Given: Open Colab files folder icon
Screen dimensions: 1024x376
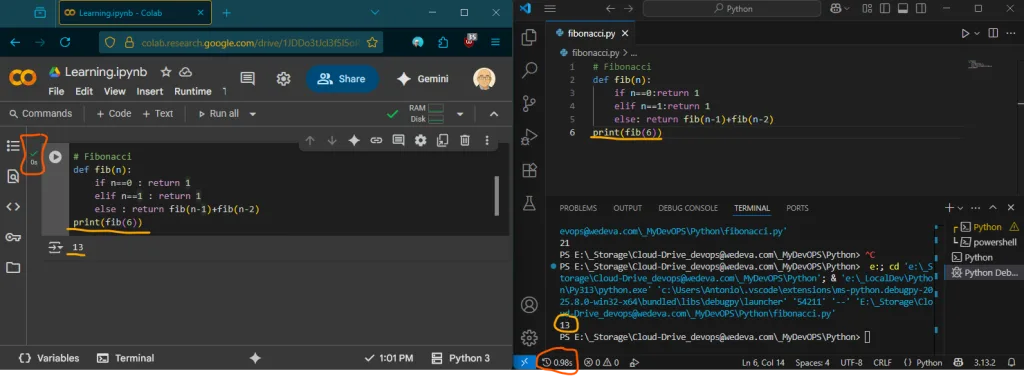Looking at the screenshot, I should 12,267.
